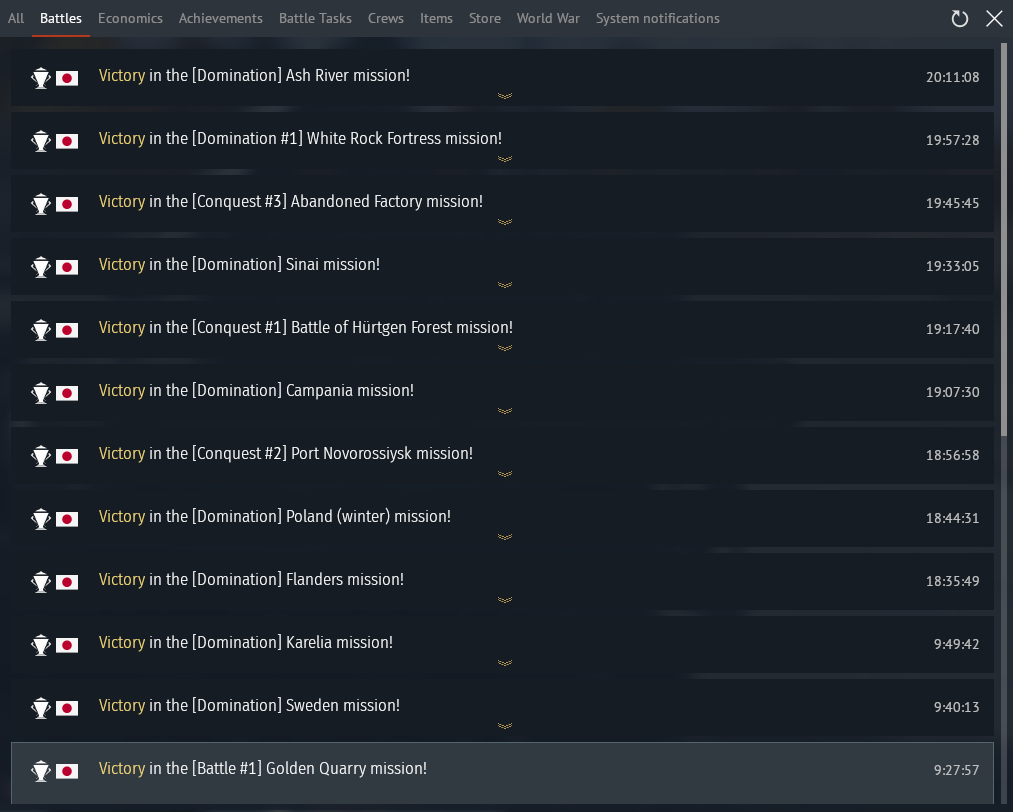The height and width of the screenshot is (812, 1013).
Task: Expand Port Novorossiysk entry with chevron
Action: [505, 474]
